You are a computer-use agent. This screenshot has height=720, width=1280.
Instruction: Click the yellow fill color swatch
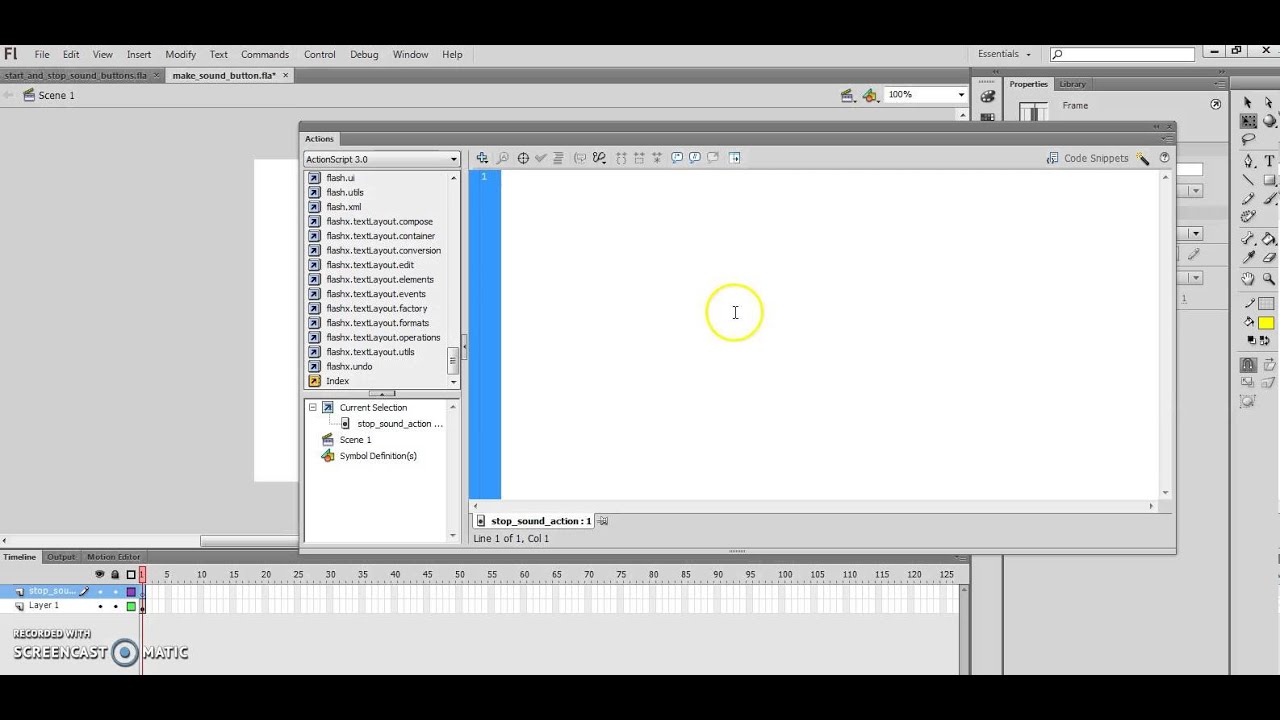pyautogui.click(x=1266, y=323)
